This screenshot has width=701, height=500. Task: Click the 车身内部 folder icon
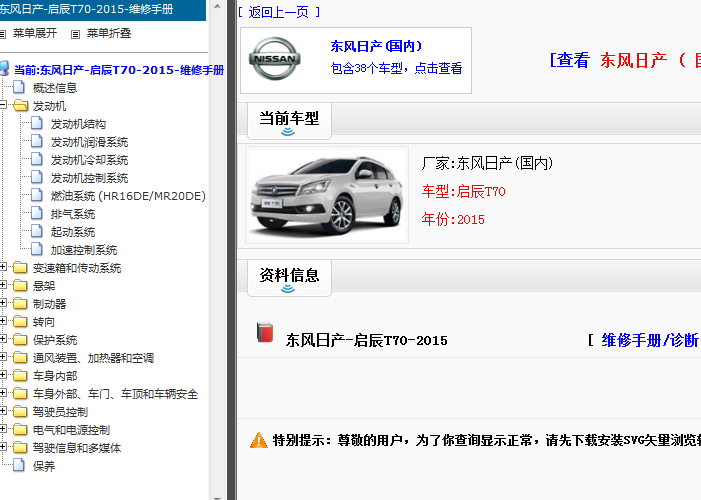coord(20,375)
